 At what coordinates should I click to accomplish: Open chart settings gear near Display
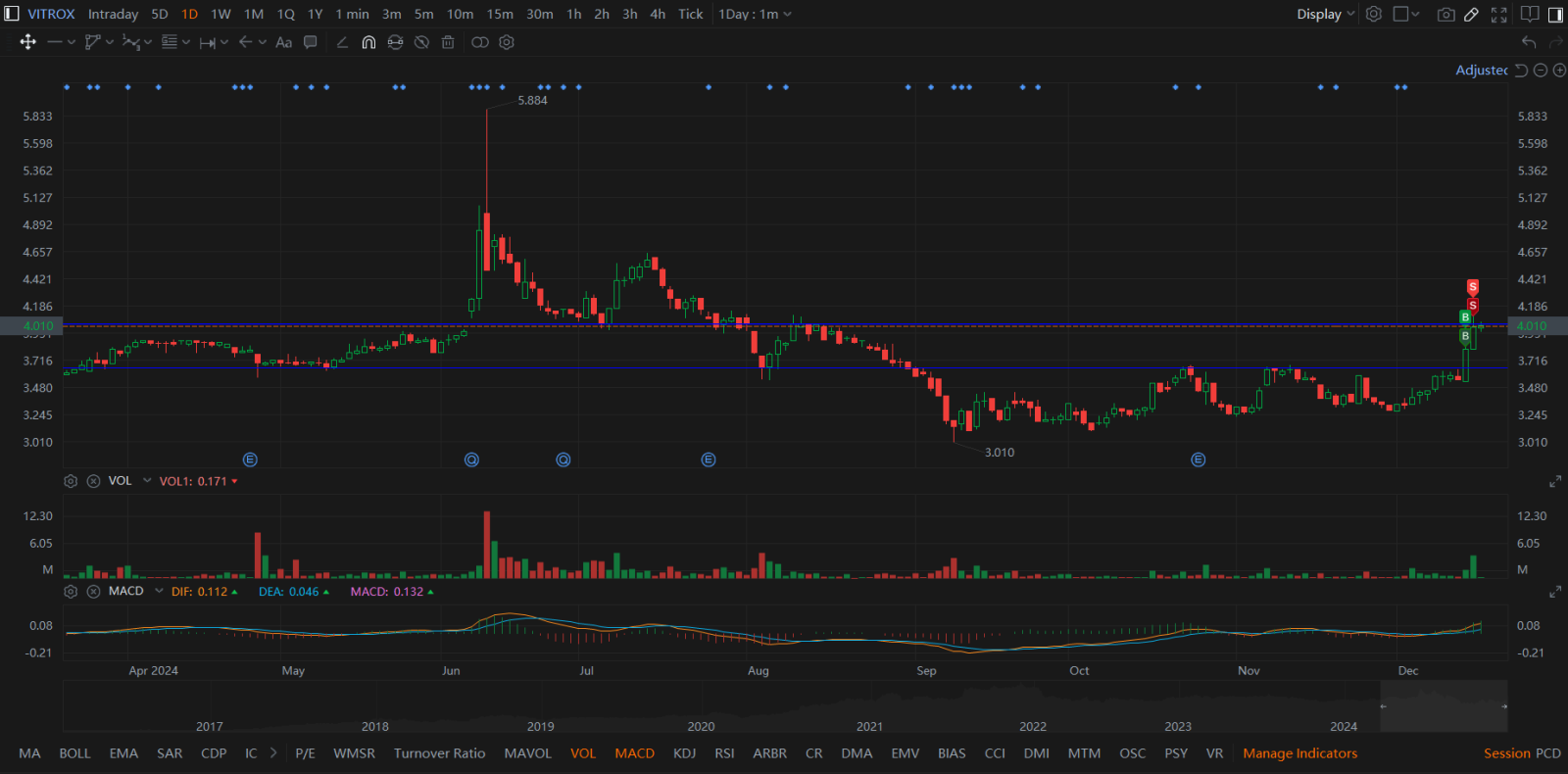[x=1374, y=14]
